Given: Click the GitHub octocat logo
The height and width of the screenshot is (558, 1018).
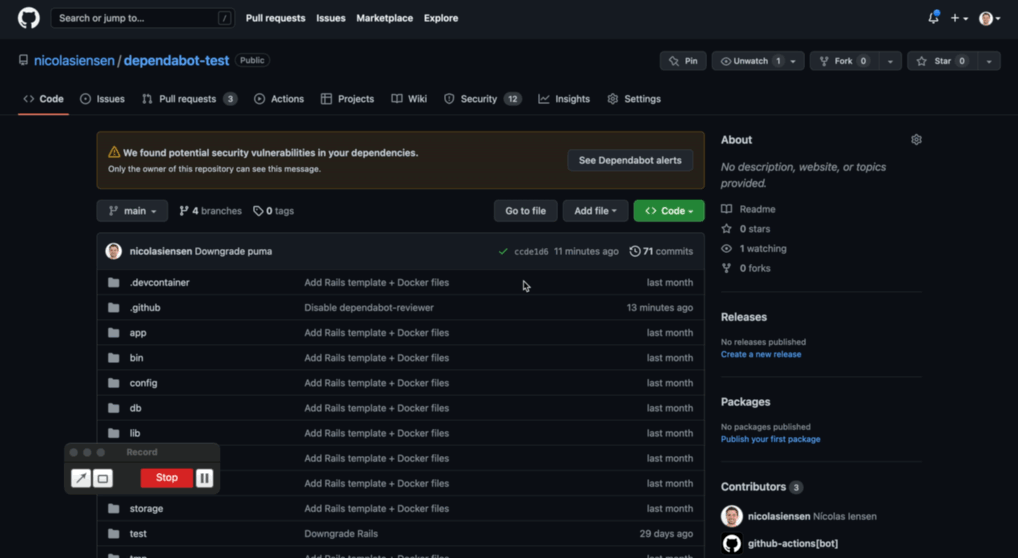Looking at the screenshot, I should (x=29, y=18).
